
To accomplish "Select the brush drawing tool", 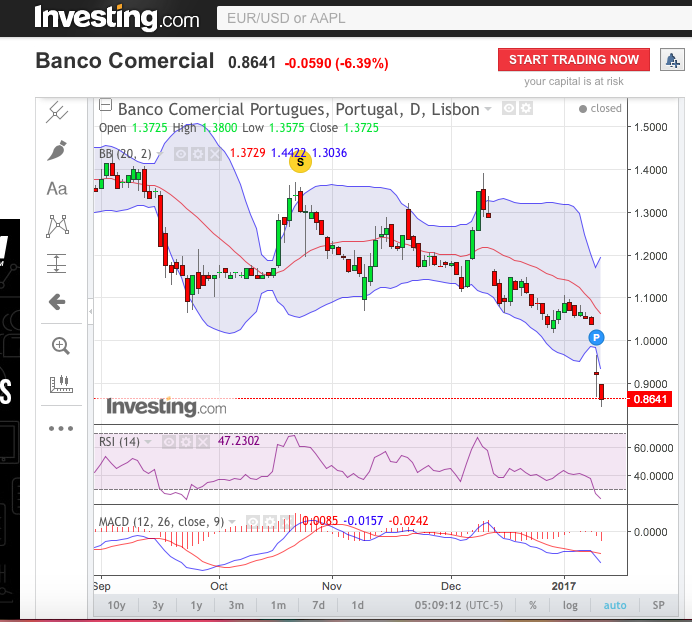I will pyautogui.click(x=57, y=151).
